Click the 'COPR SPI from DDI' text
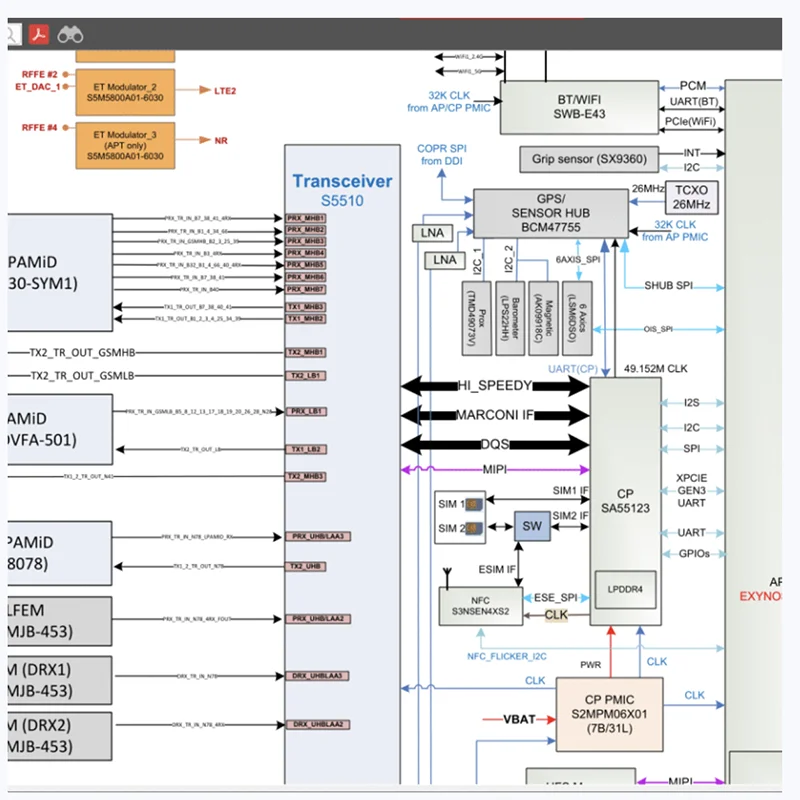The height and width of the screenshot is (800, 800). pyautogui.click(x=442, y=155)
